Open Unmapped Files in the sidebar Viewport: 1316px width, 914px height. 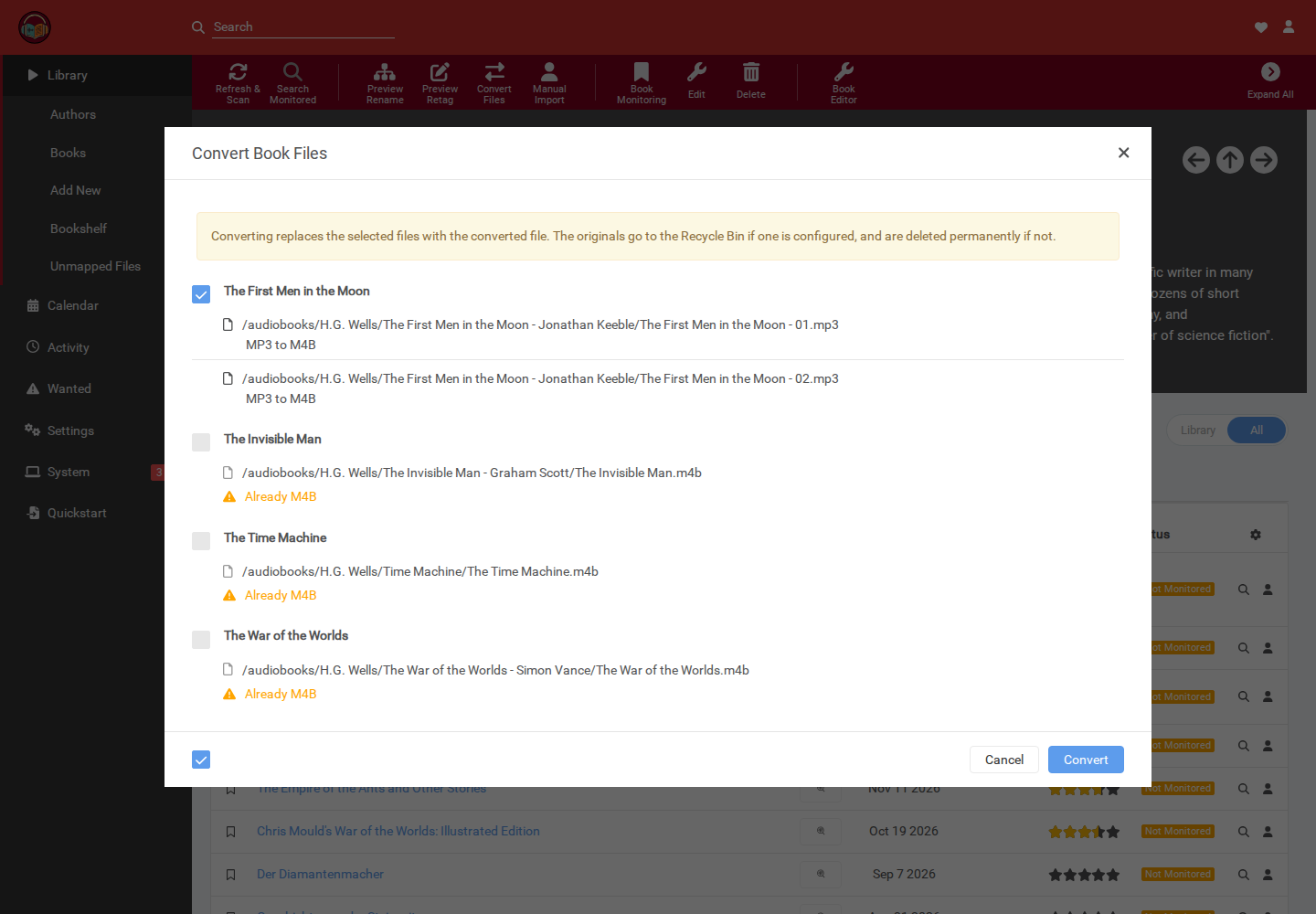(95, 266)
